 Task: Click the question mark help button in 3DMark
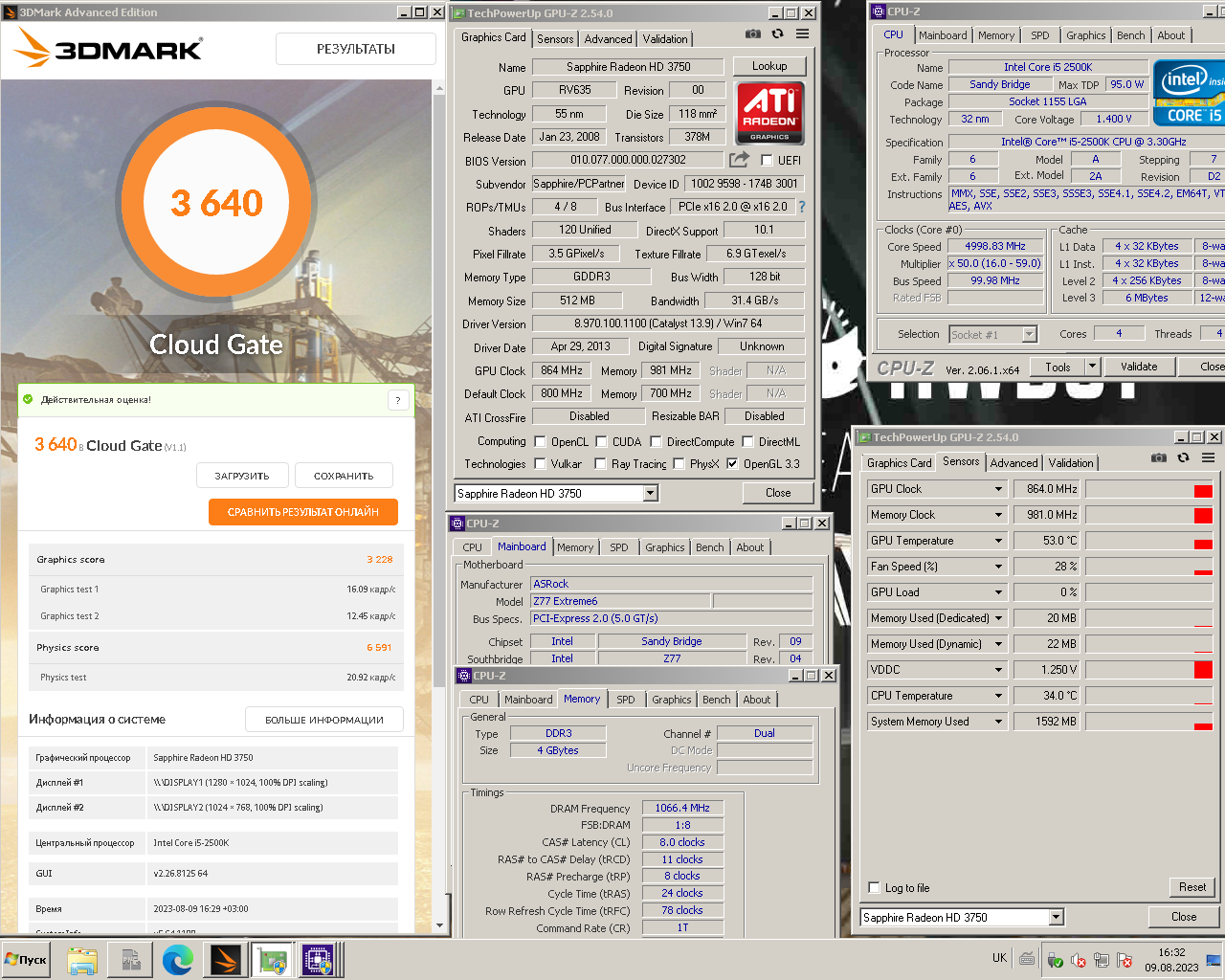[398, 400]
